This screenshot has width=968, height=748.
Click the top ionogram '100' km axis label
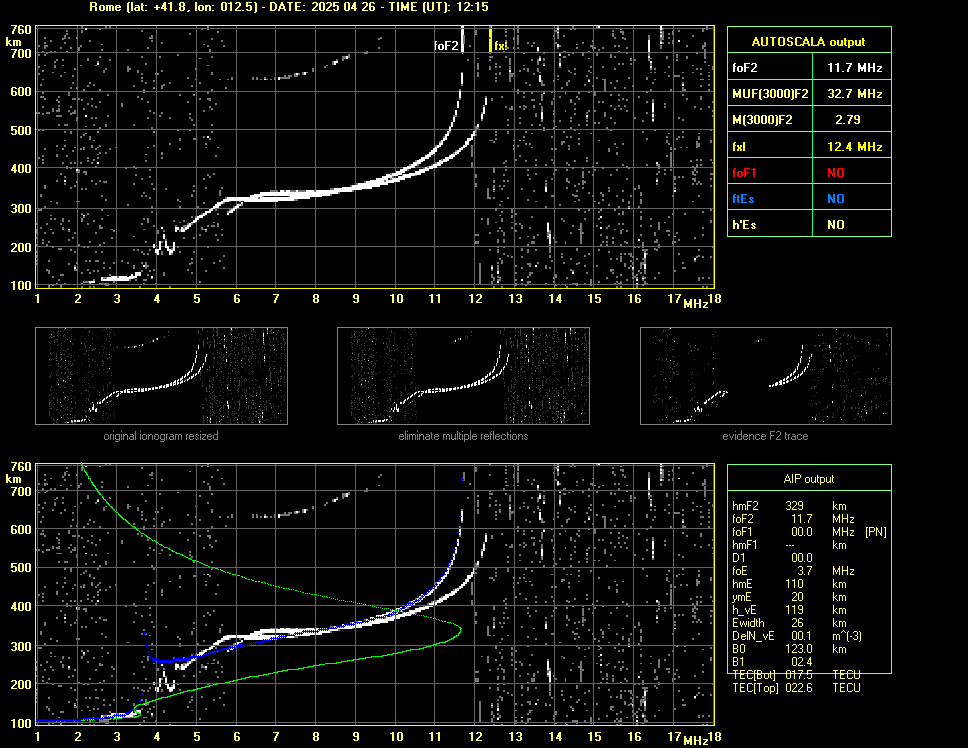21,285
